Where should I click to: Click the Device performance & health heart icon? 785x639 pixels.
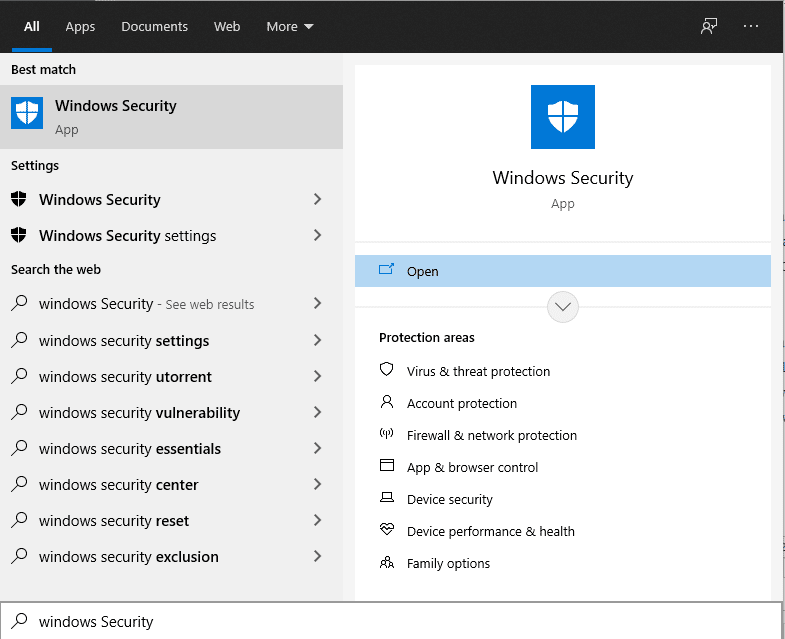pos(386,529)
